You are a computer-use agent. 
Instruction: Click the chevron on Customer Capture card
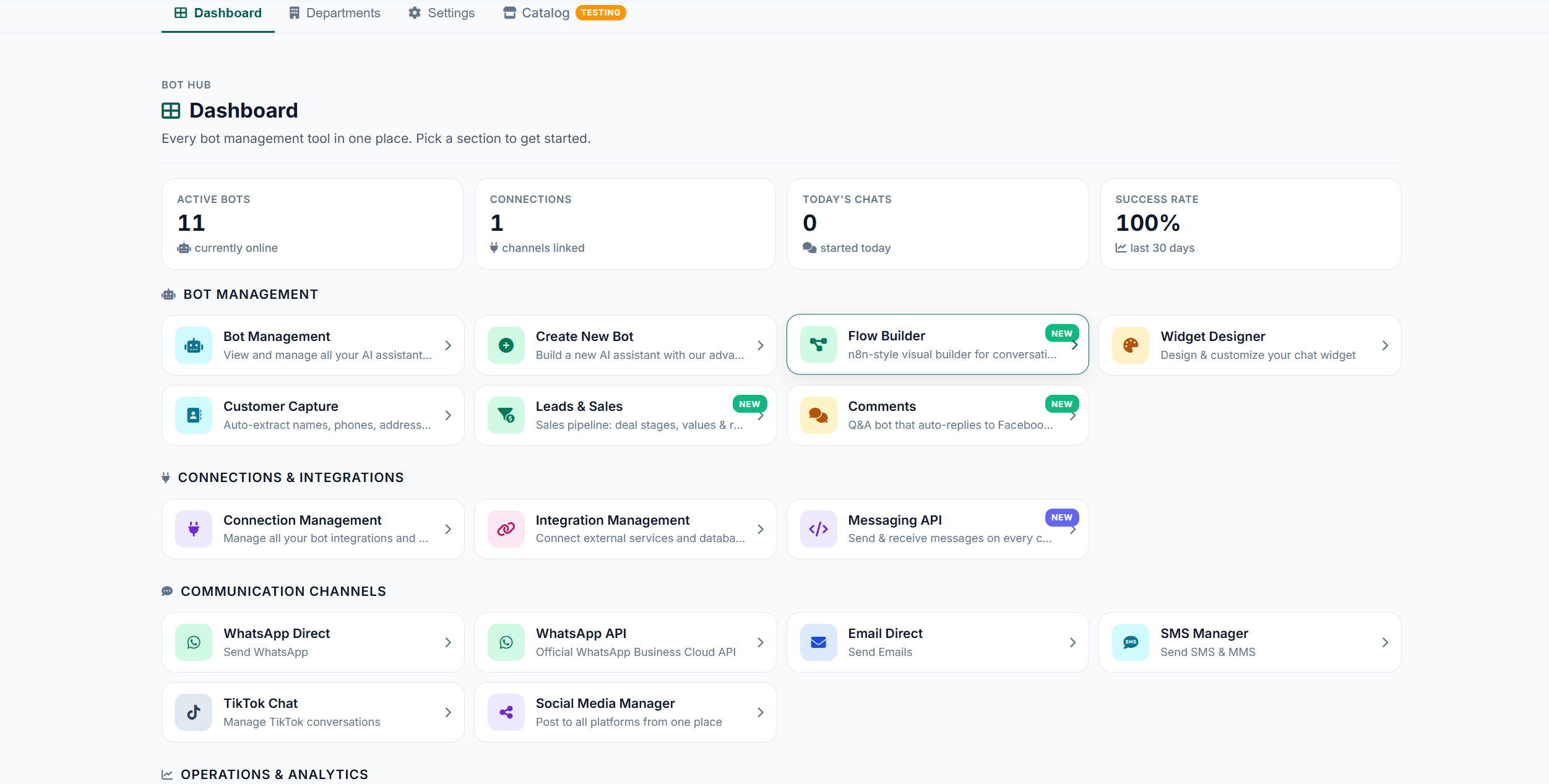[448, 415]
